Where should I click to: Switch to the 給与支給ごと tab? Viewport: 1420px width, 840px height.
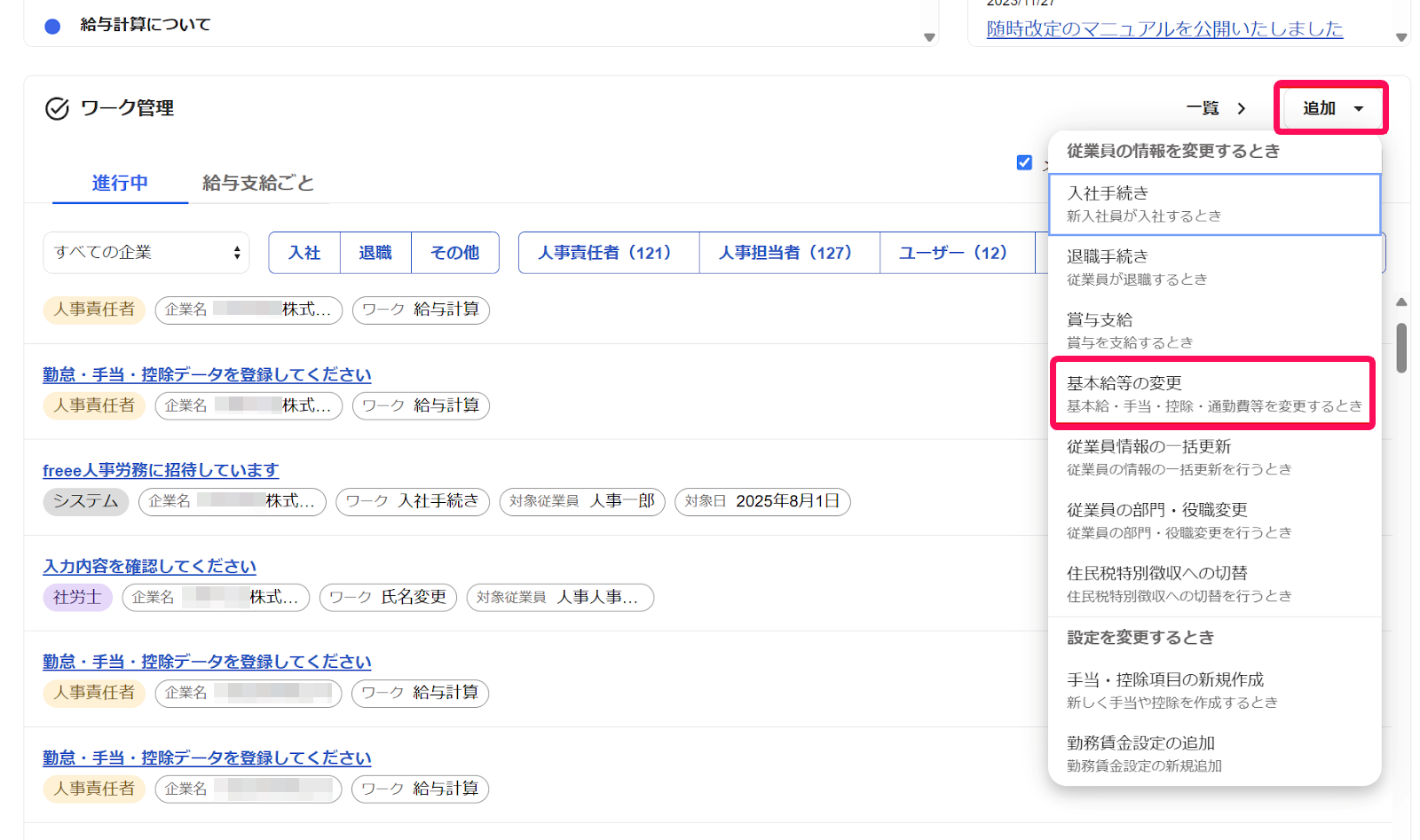(x=258, y=183)
